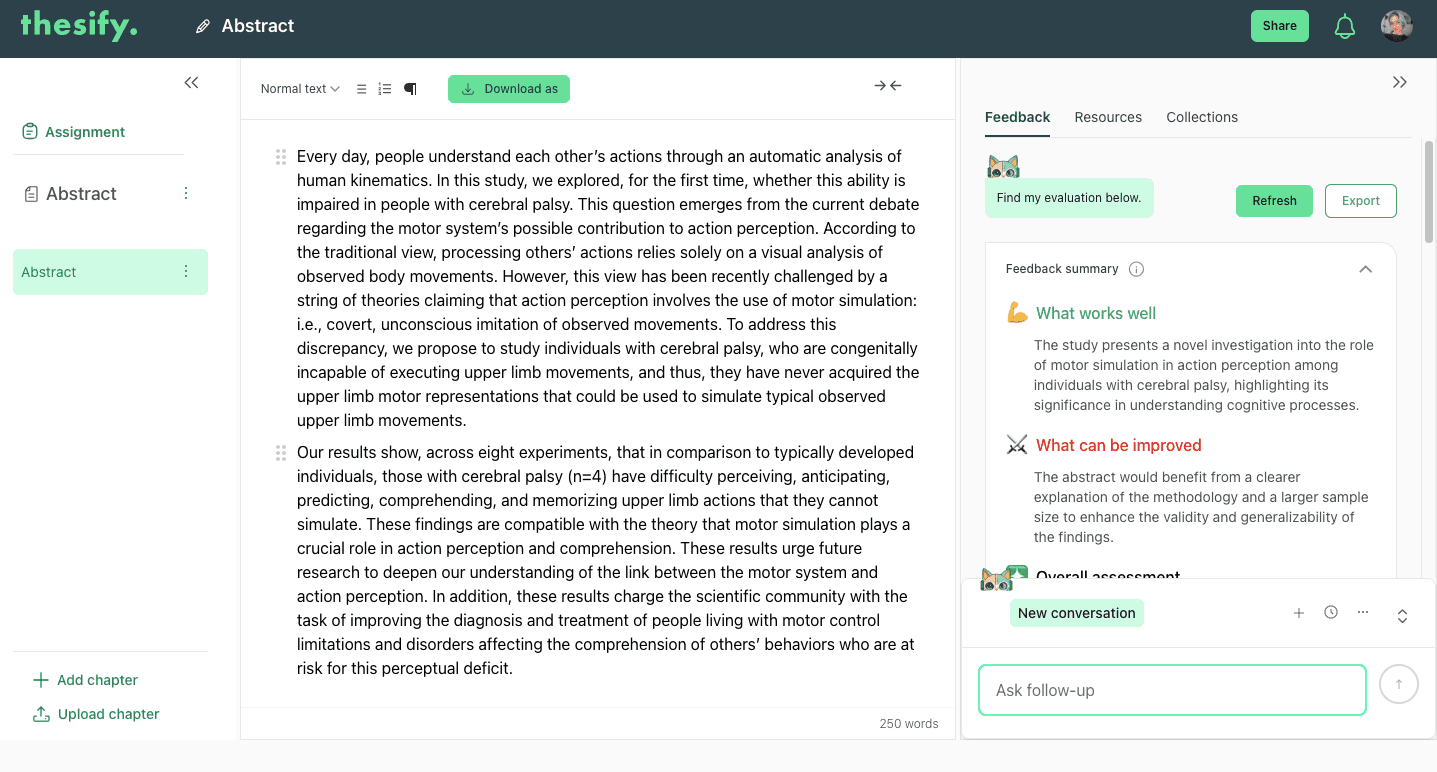The height and width of the screenshot is (772, 1437).
Task: Collapse the Feedback summary section
Action: point(1365,269)
